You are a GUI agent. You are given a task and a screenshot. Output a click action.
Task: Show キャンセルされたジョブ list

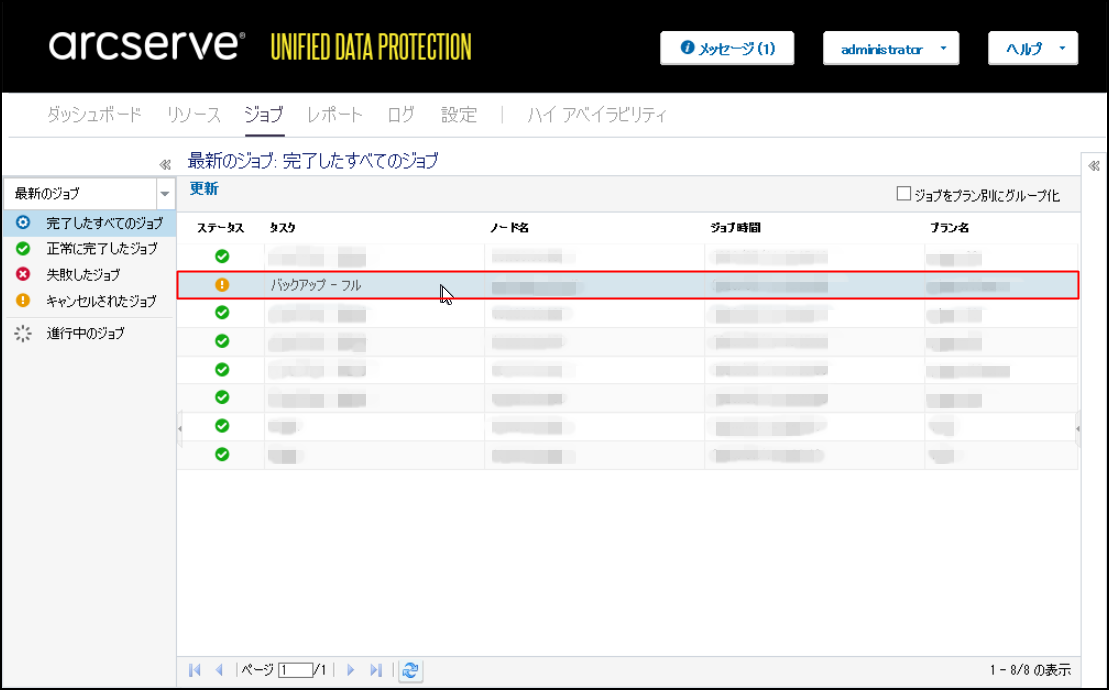pos(100,300)
